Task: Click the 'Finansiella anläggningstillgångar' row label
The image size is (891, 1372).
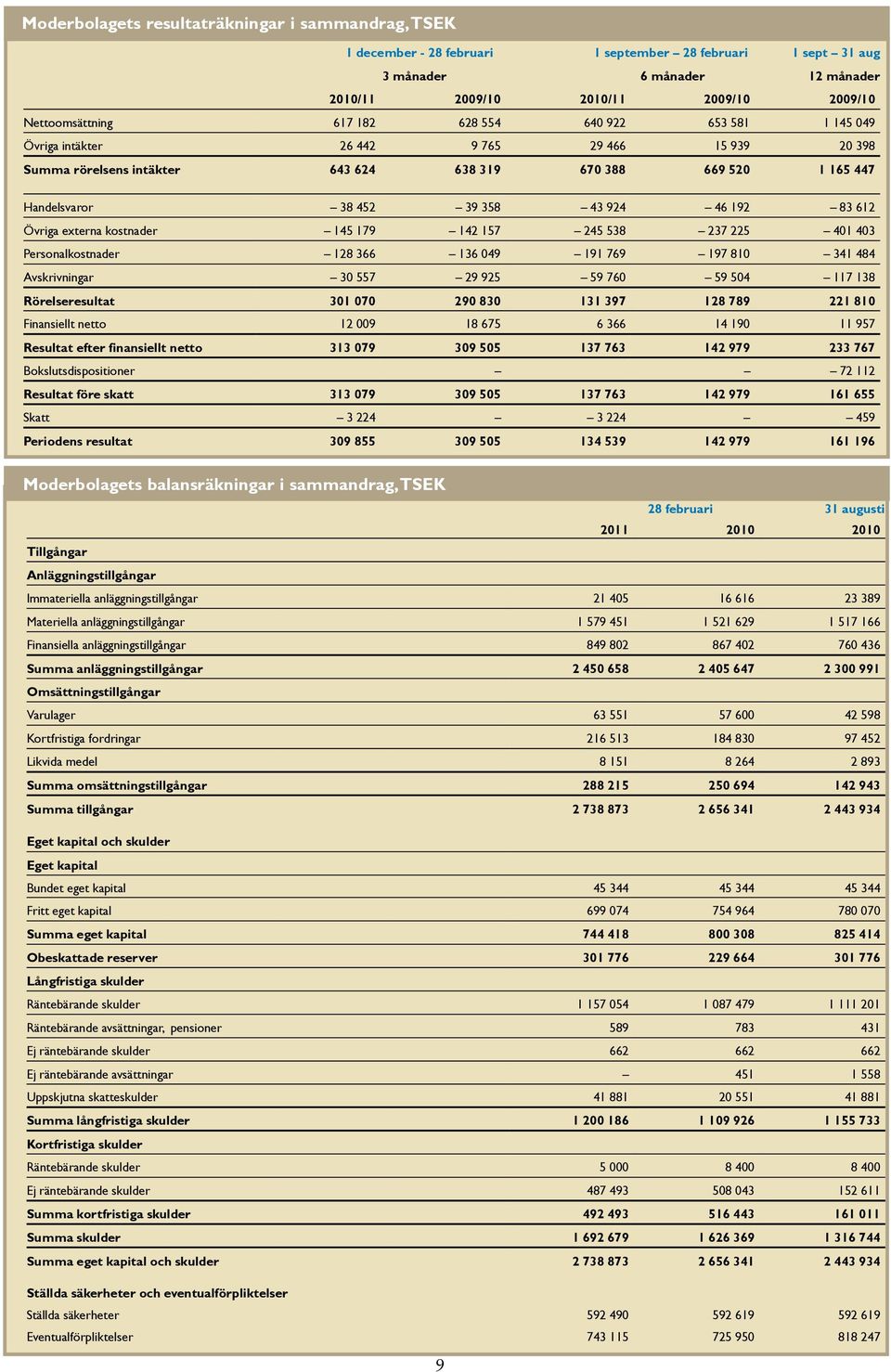Action: tap(106, 645)
